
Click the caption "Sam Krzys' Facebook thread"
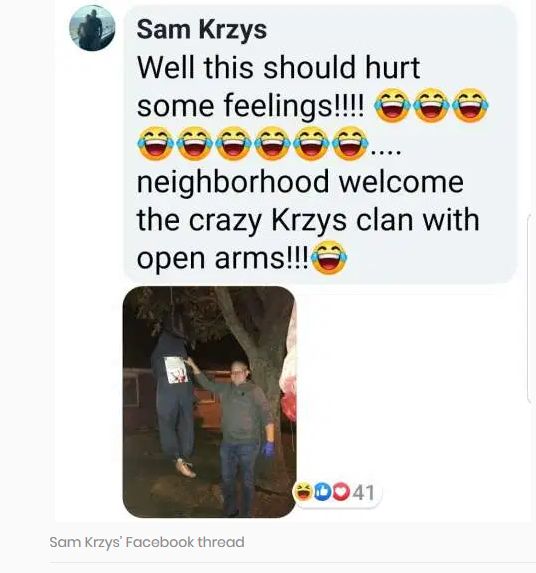pyautogui.click(x=147, y=542)
